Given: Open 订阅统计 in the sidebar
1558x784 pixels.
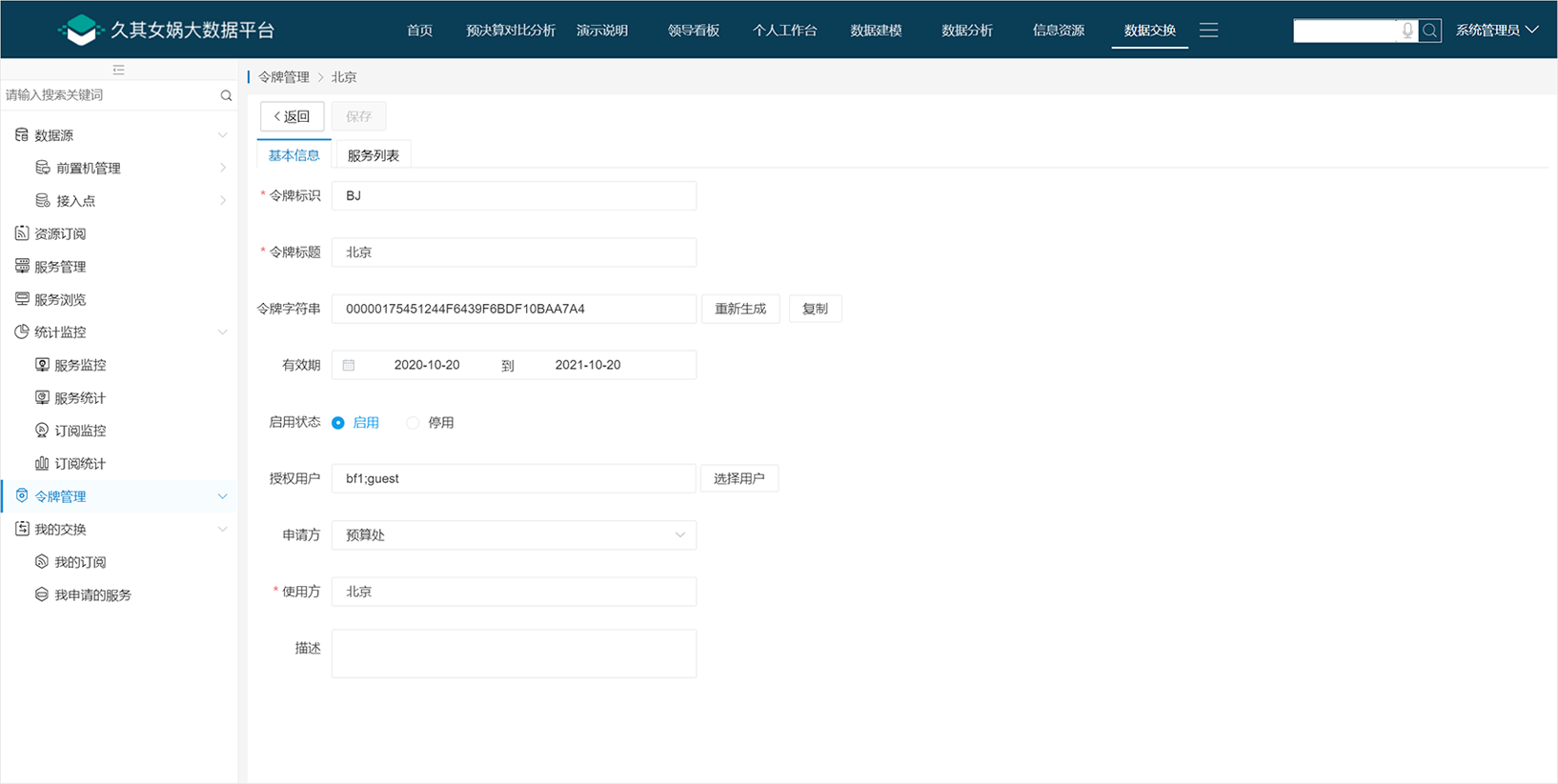Looking at the screenshot, I should [80, 464].
